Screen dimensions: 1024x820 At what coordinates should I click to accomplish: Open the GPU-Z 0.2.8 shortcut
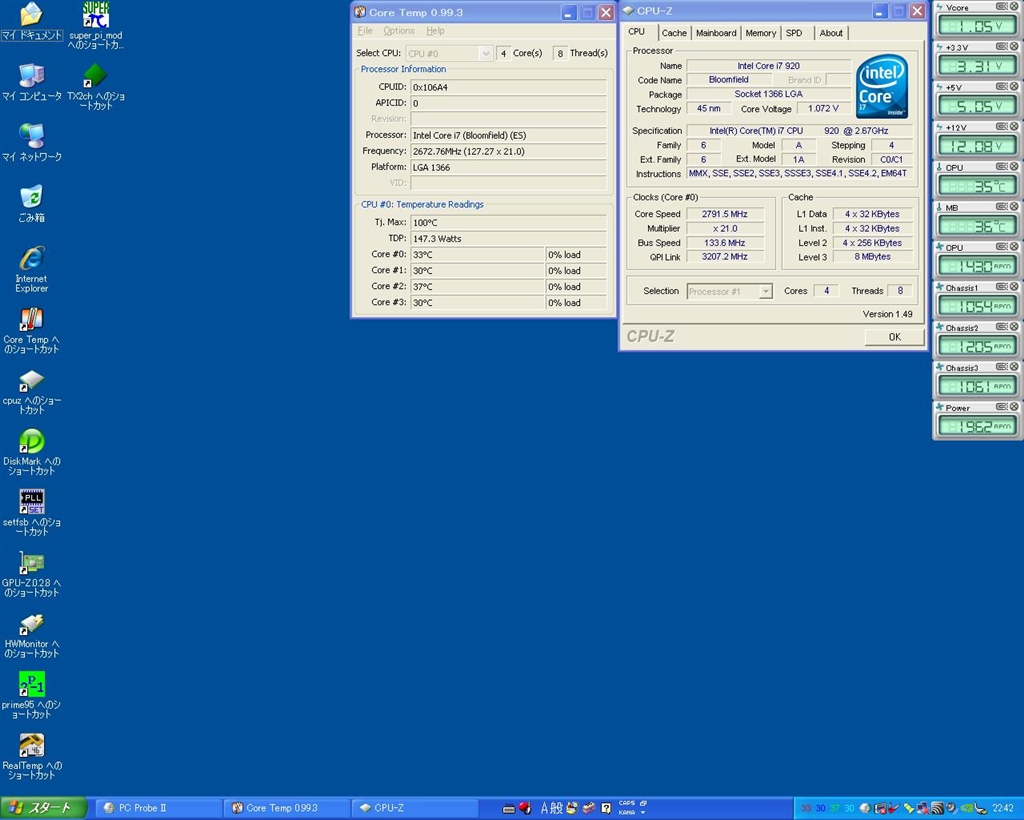pos(31,563)
